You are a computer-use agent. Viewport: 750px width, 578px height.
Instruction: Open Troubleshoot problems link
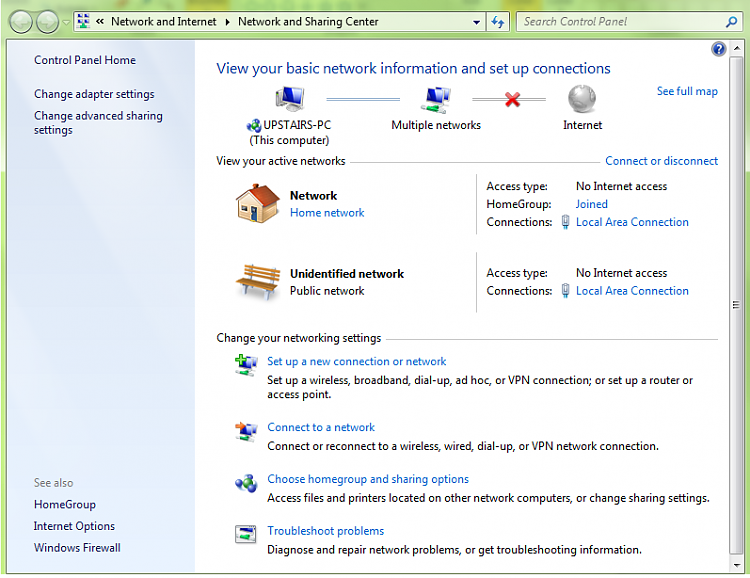[325, 531]
